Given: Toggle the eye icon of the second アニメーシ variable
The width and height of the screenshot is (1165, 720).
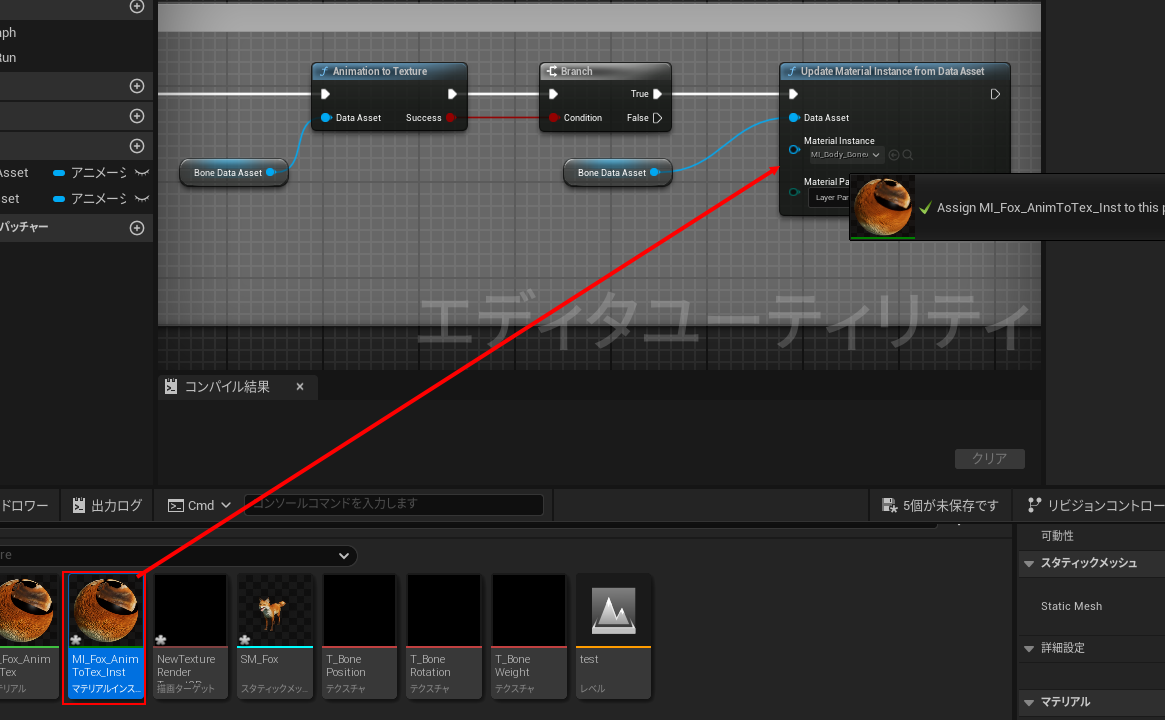Looking at the screenshot, I should click(x=142, y=199).
